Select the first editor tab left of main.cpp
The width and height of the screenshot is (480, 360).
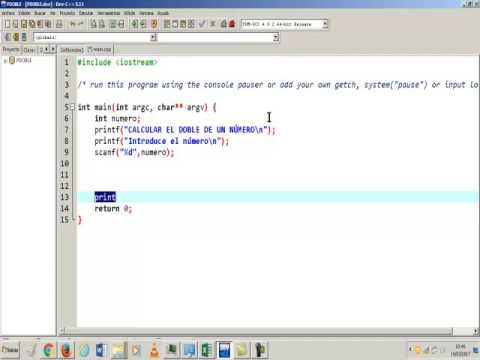click(72, 50)
